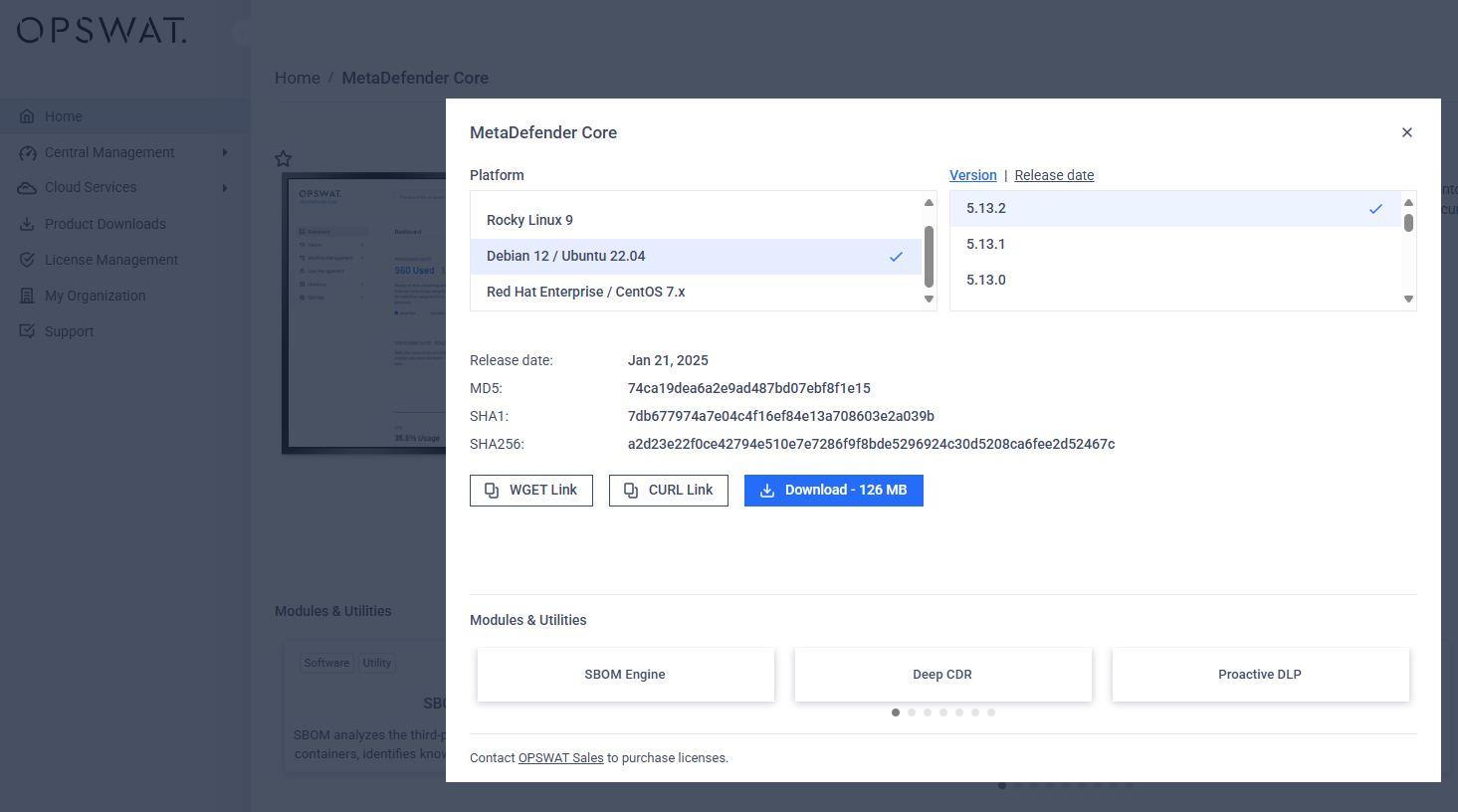
Task: Click the SHA1 hash value
Action: [781, 416]
